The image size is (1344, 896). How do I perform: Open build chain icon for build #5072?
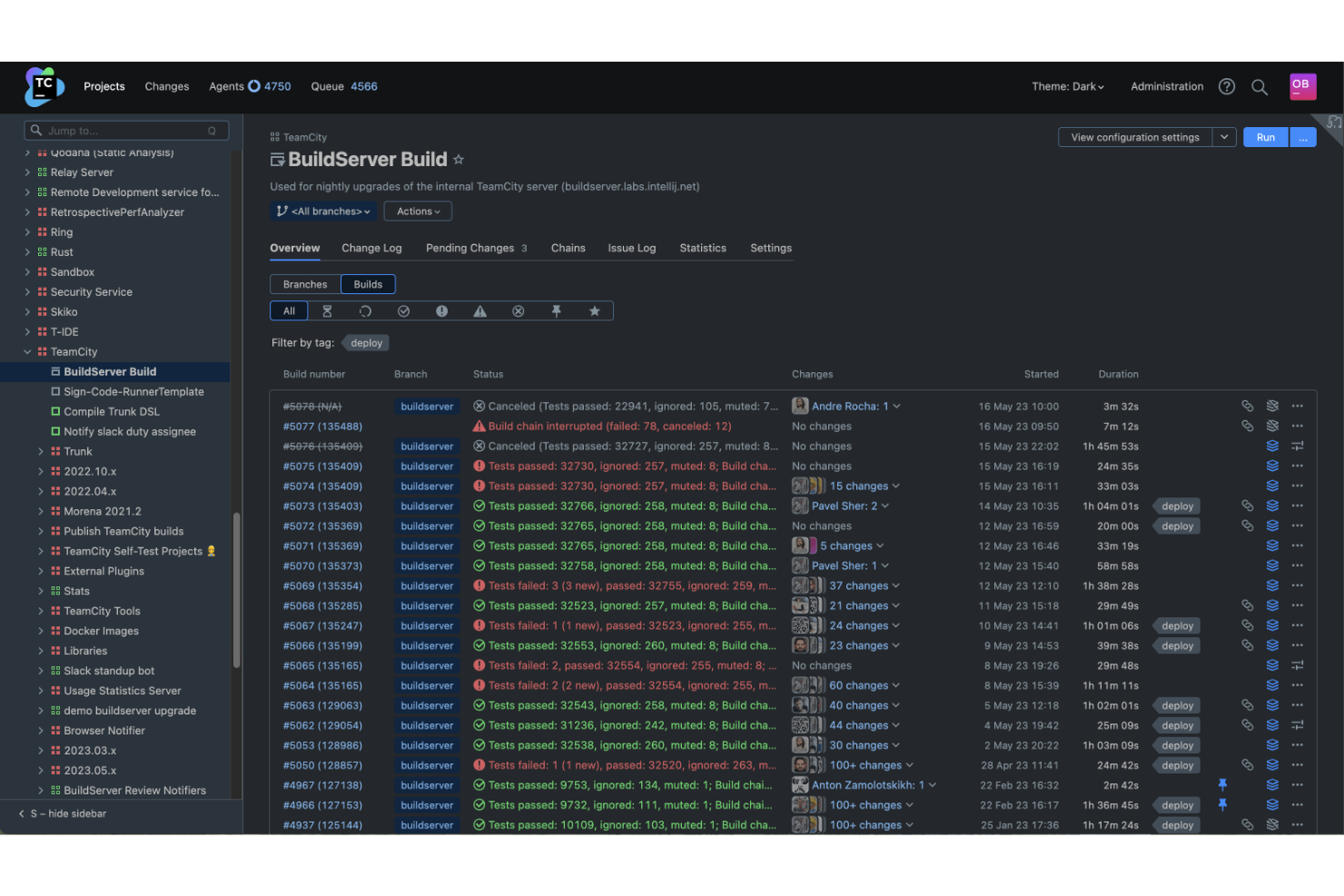1271,526
